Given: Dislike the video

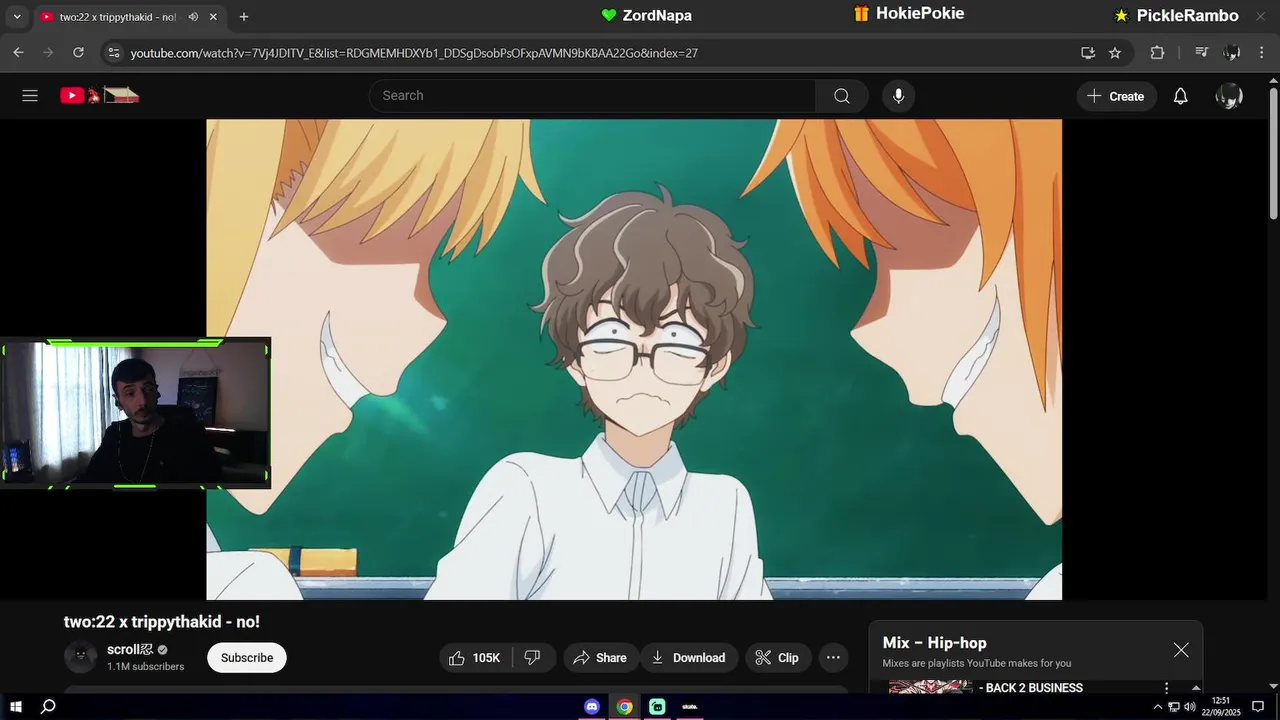Looking at the screenshot, I should 533,658.
